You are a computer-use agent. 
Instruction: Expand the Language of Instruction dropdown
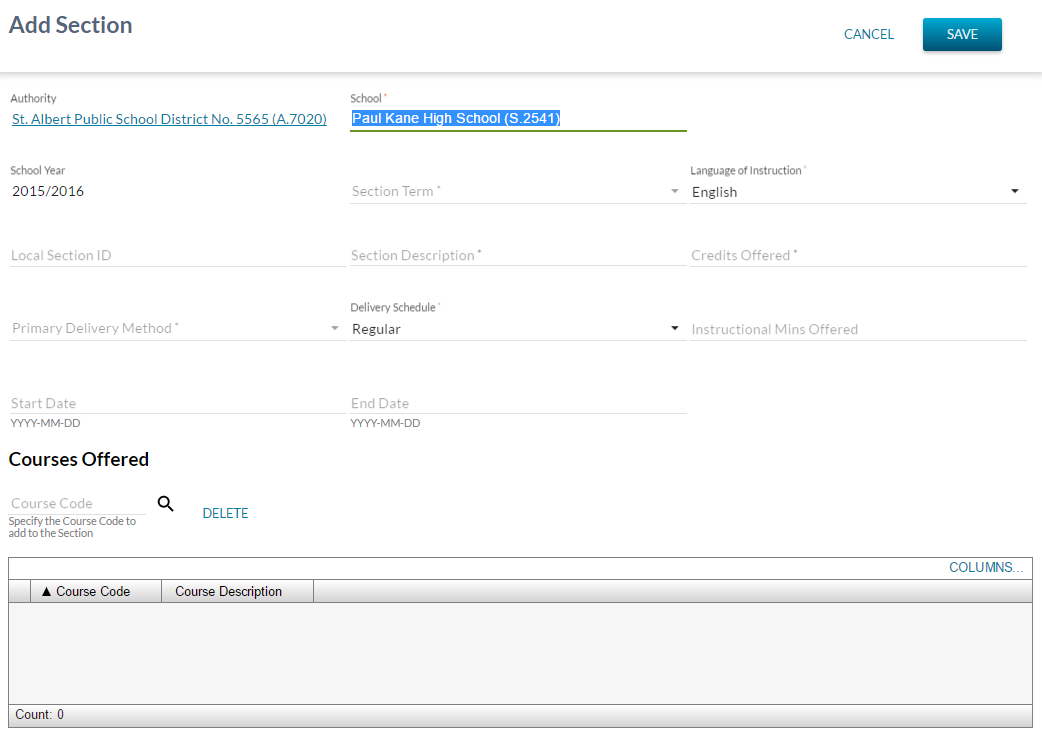[857, 192]
